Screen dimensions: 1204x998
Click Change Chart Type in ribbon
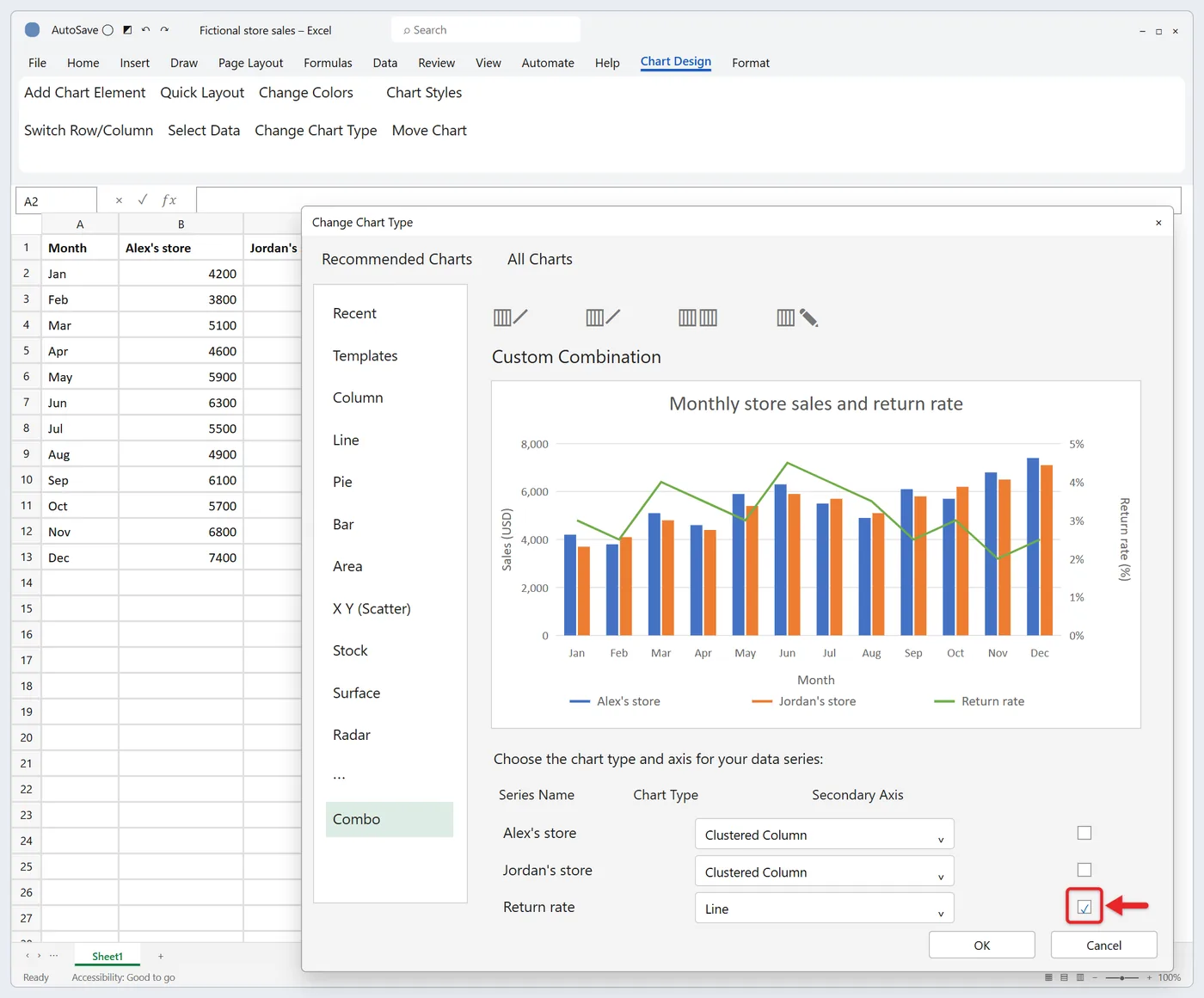316,131
